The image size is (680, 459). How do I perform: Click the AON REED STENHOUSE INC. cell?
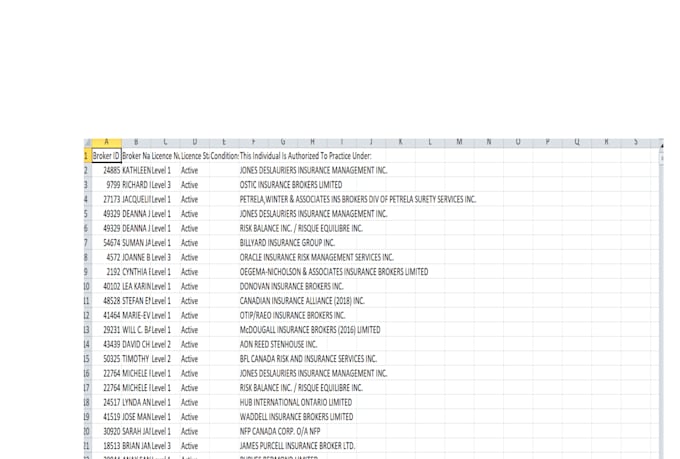tap(278, 344)
